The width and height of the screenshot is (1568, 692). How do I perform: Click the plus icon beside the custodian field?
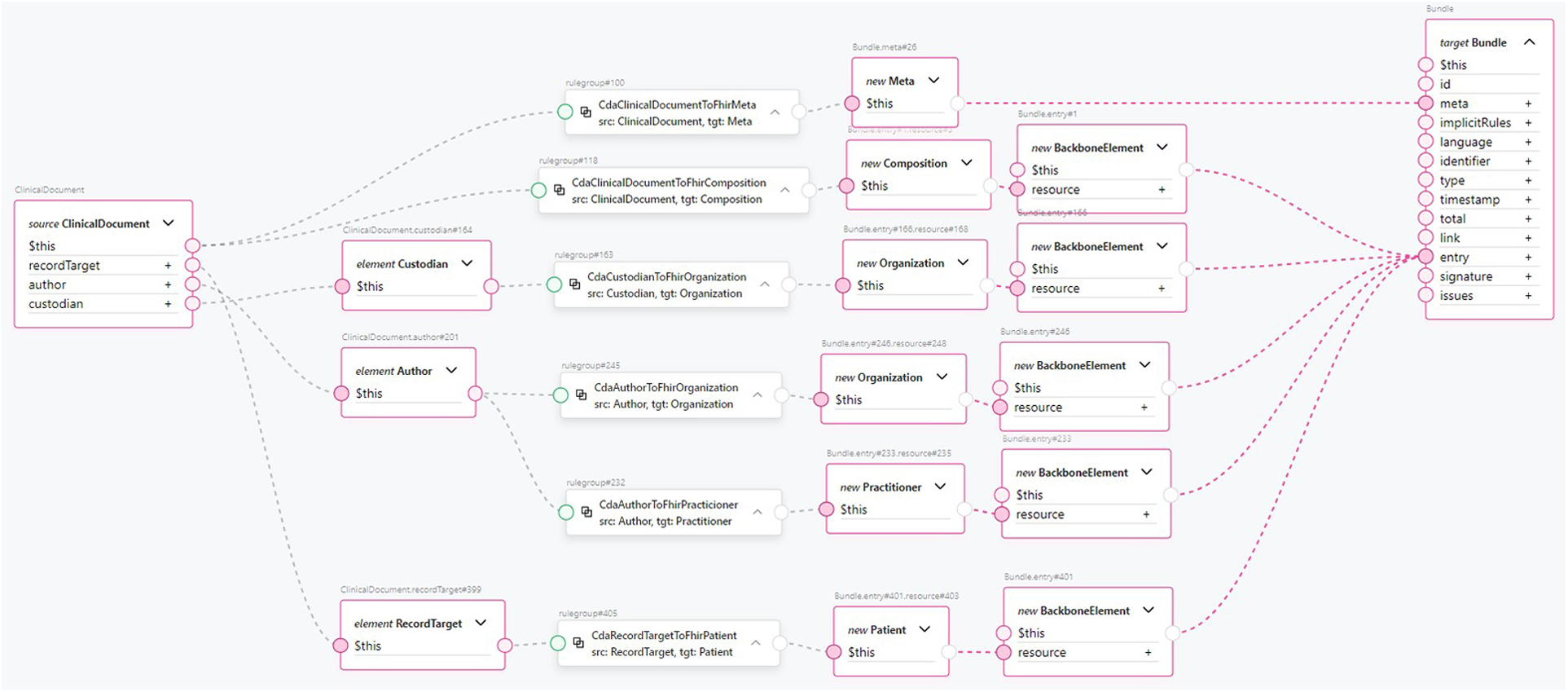(x=168, y=304)
